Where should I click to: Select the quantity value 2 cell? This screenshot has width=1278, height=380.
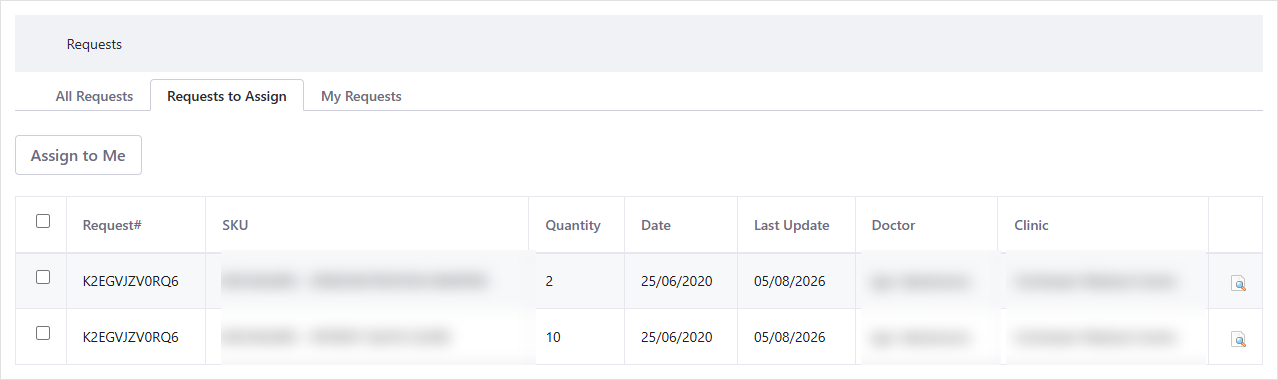click(x=549, y=281)
